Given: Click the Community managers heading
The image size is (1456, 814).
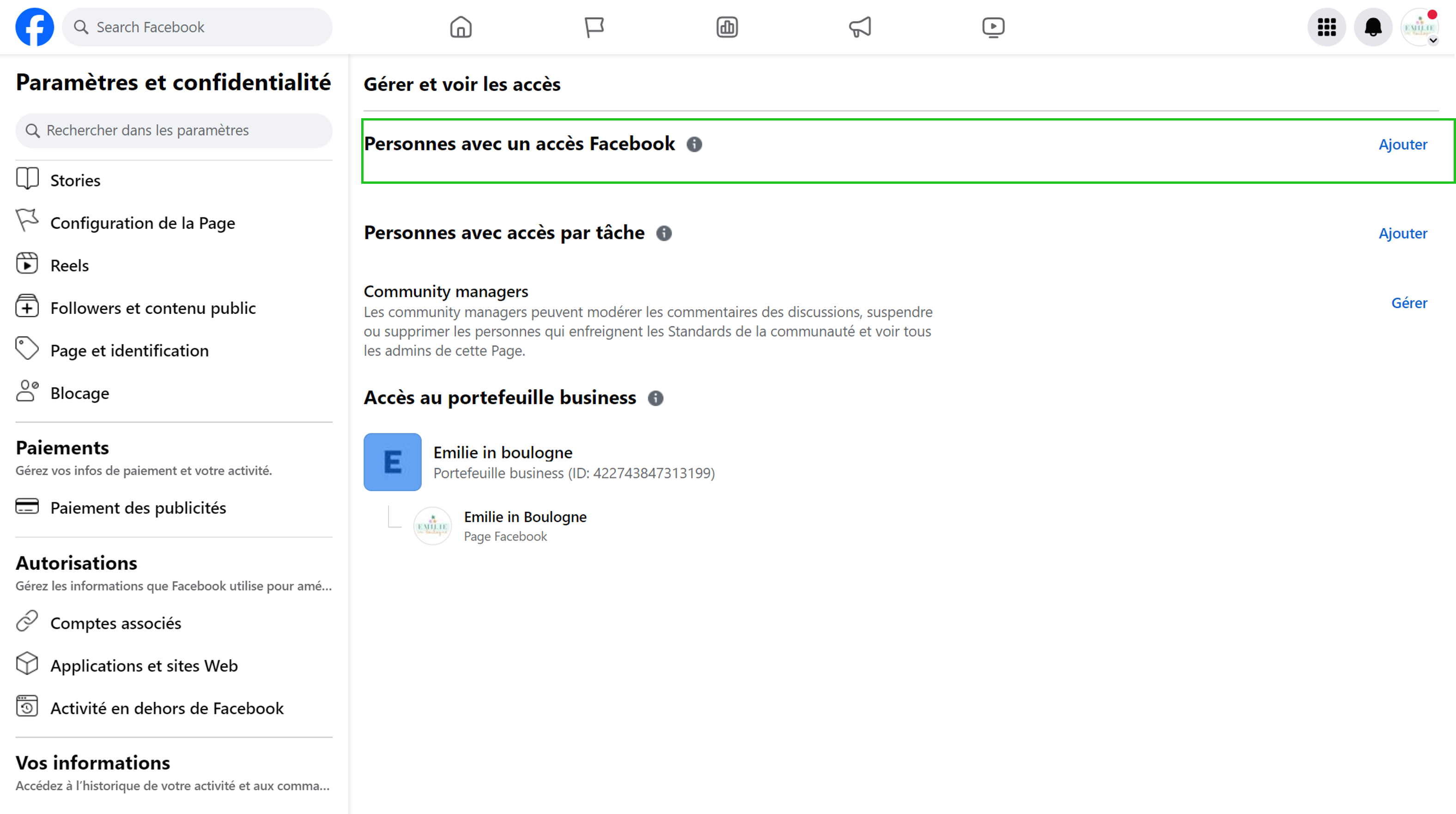Looking at the screenshot, I should tap(446, 291).
